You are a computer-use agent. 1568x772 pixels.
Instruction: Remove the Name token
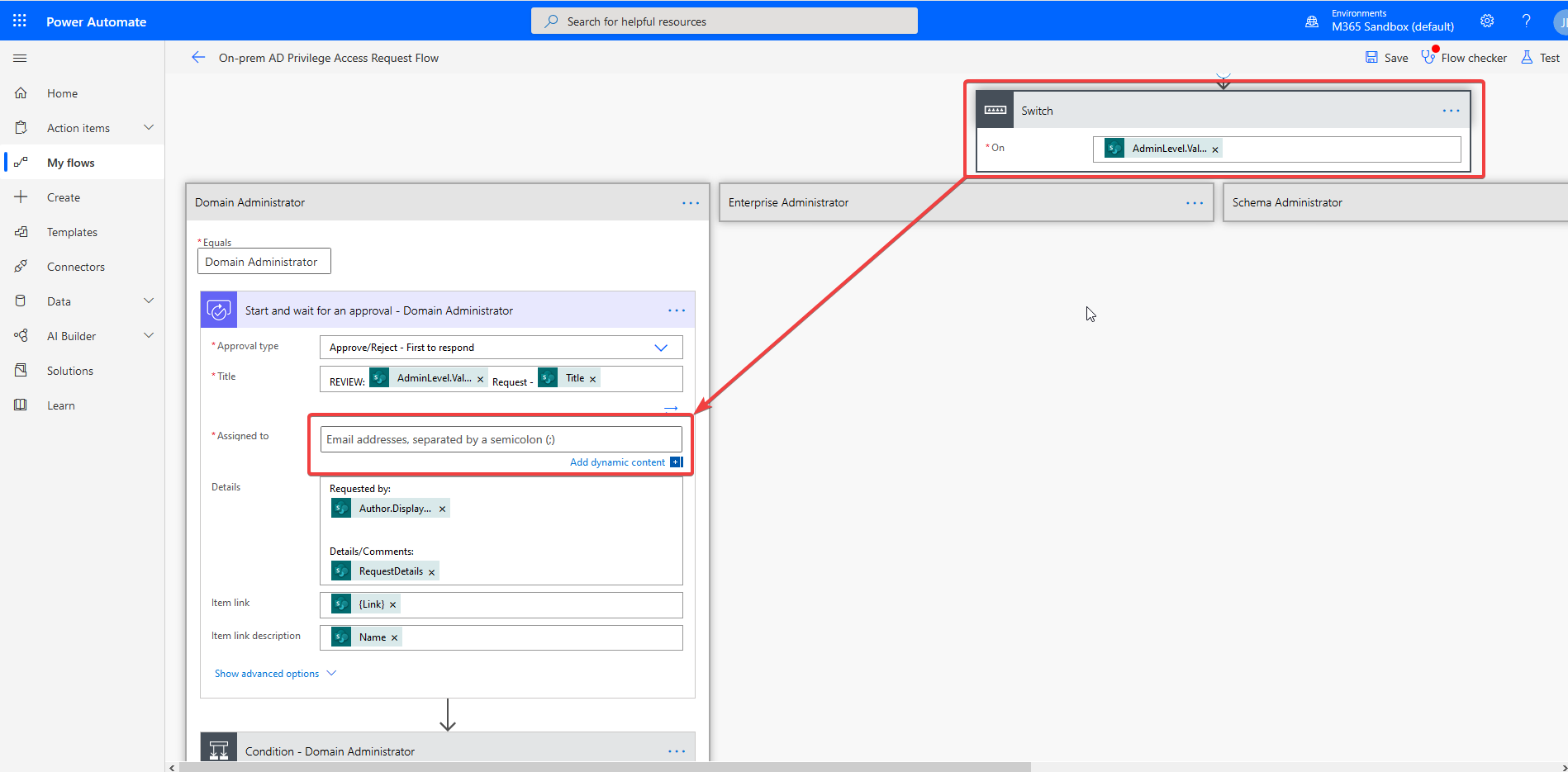pyautogui.click(x=394, y=638)
